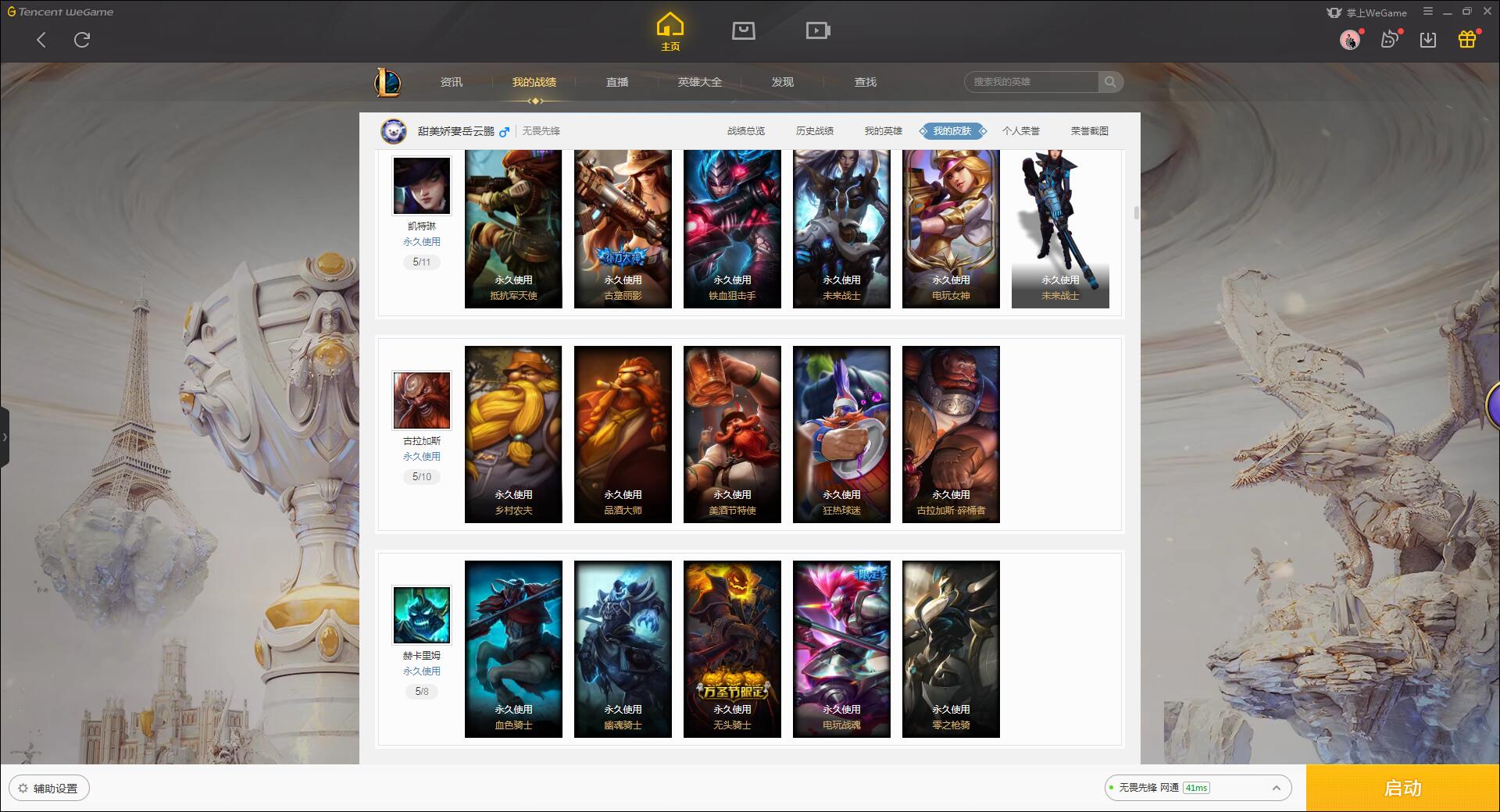This screenshot has height=812, width=1500.
Task: Open the 资讯 tab
Action: click(x=452, y=82)
